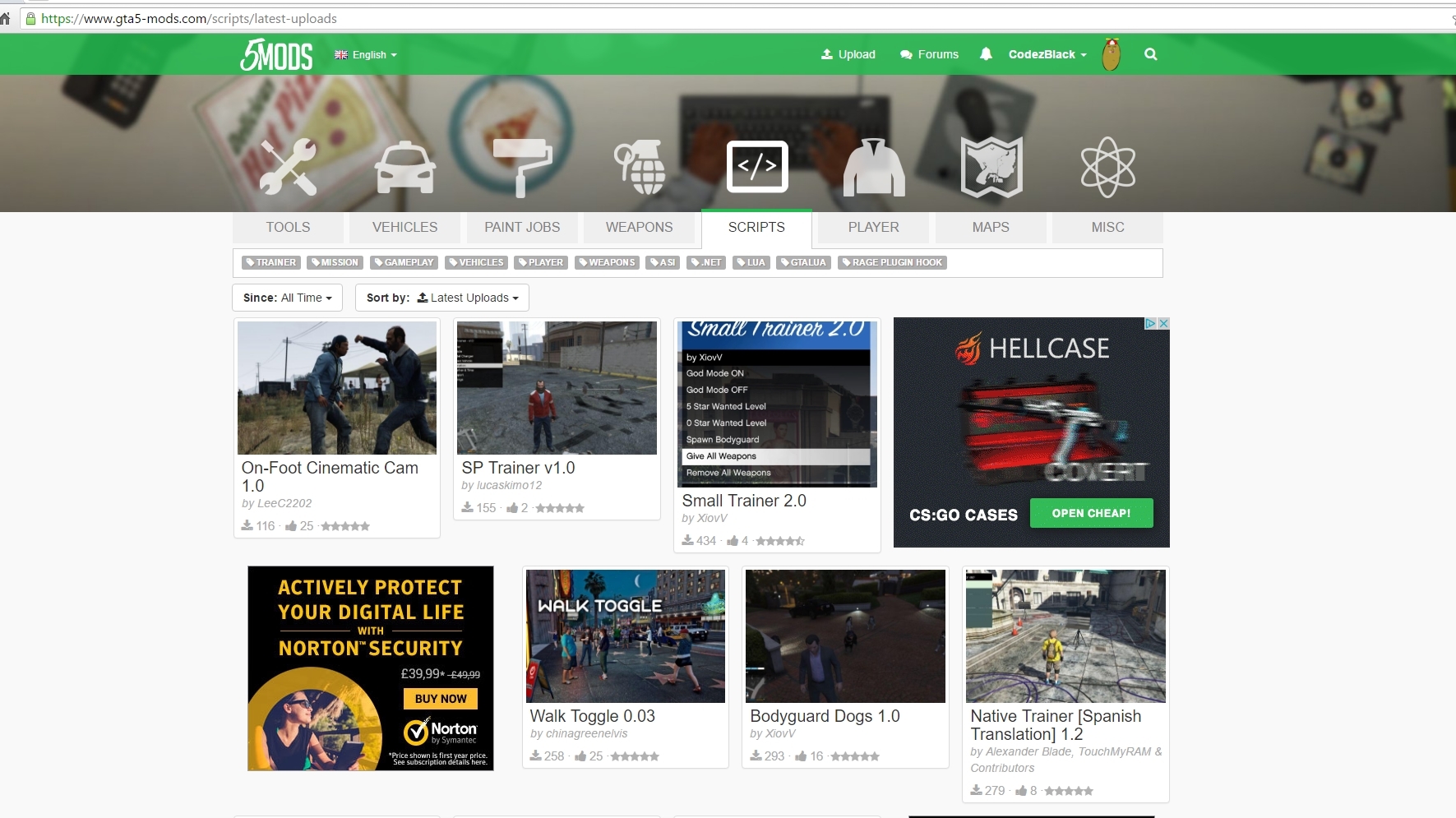
Task: Filter by the TRAINER tag
Action: tap(270, 263)
